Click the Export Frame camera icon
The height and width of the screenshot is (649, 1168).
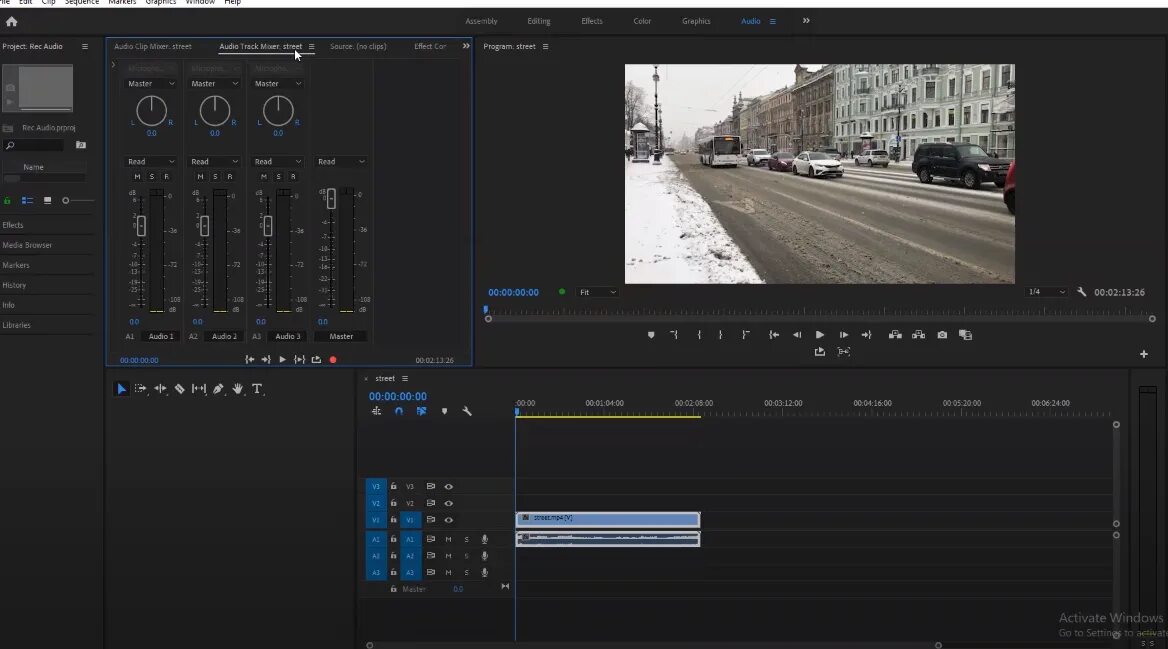(x=941, y=335)
